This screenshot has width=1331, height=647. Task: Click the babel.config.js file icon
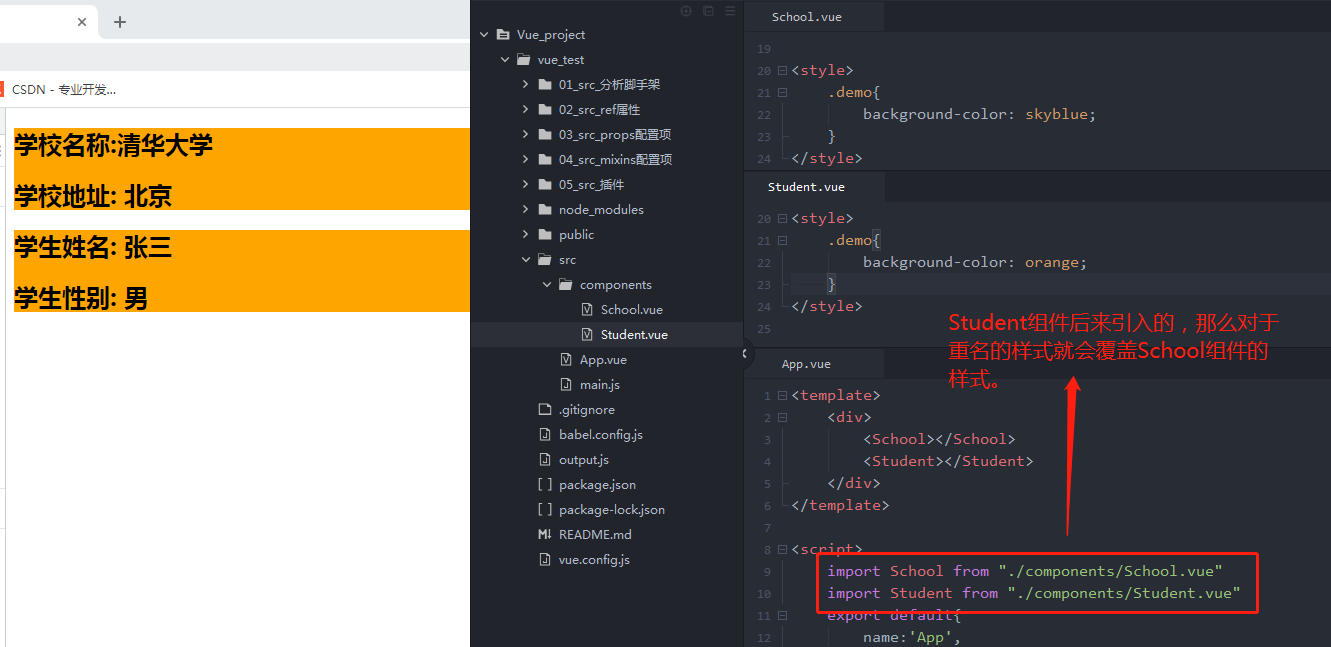pyautogui.click(x=545, y=435)
